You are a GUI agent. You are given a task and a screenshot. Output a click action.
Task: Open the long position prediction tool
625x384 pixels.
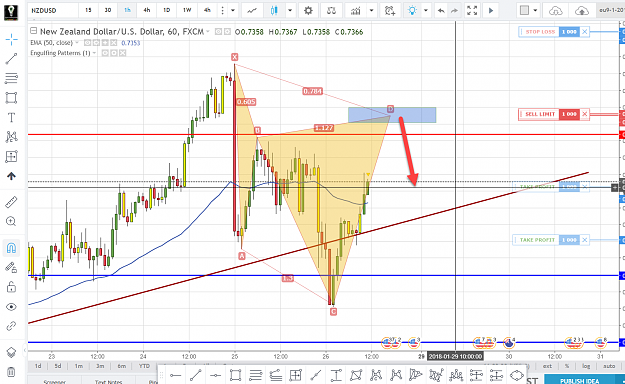[11, 156]
